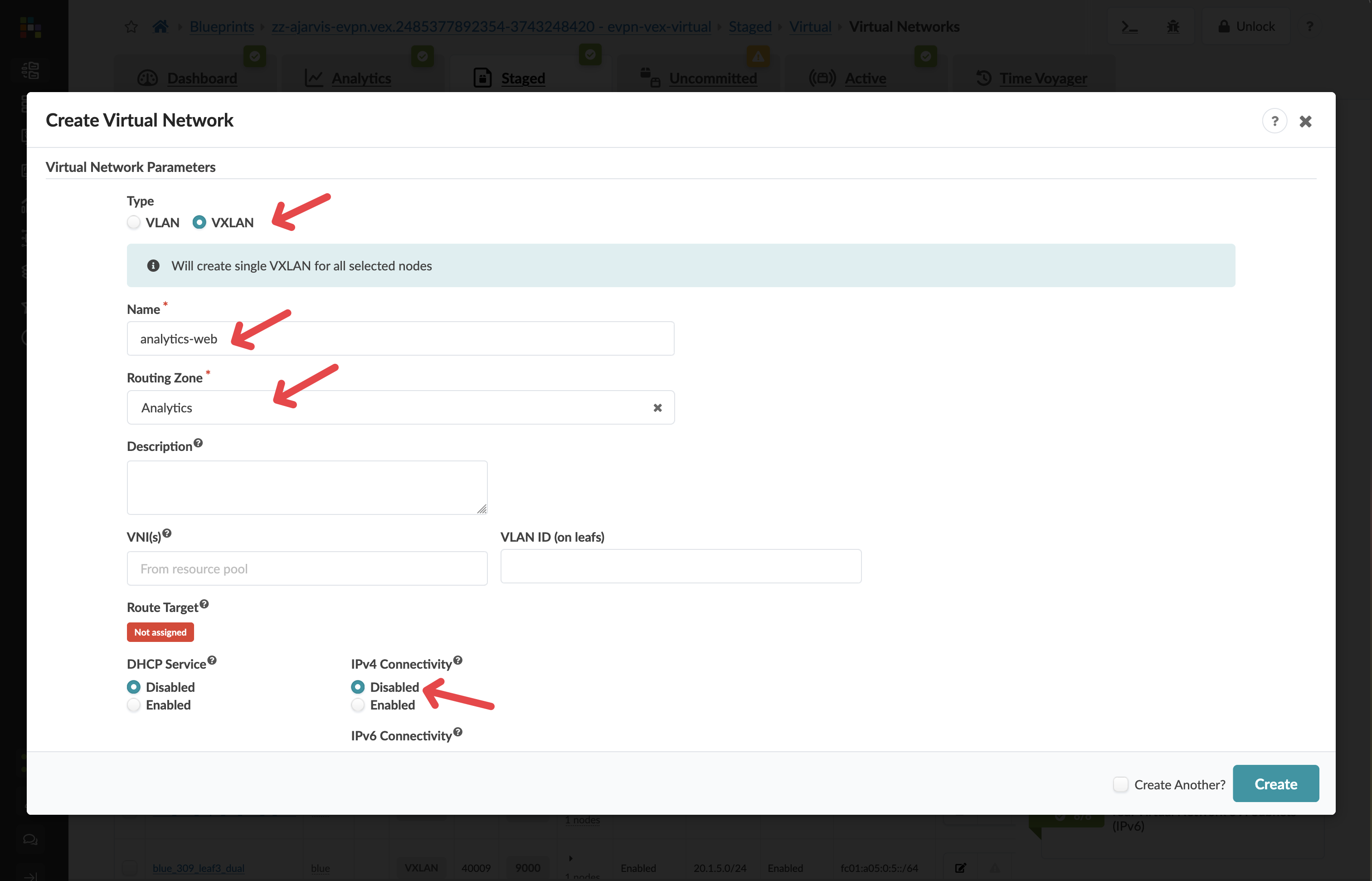The height and width of the screenshot is (881, 1372).
Task: Click the bug report icon next to Unlock
Action: coord(1173,26)
